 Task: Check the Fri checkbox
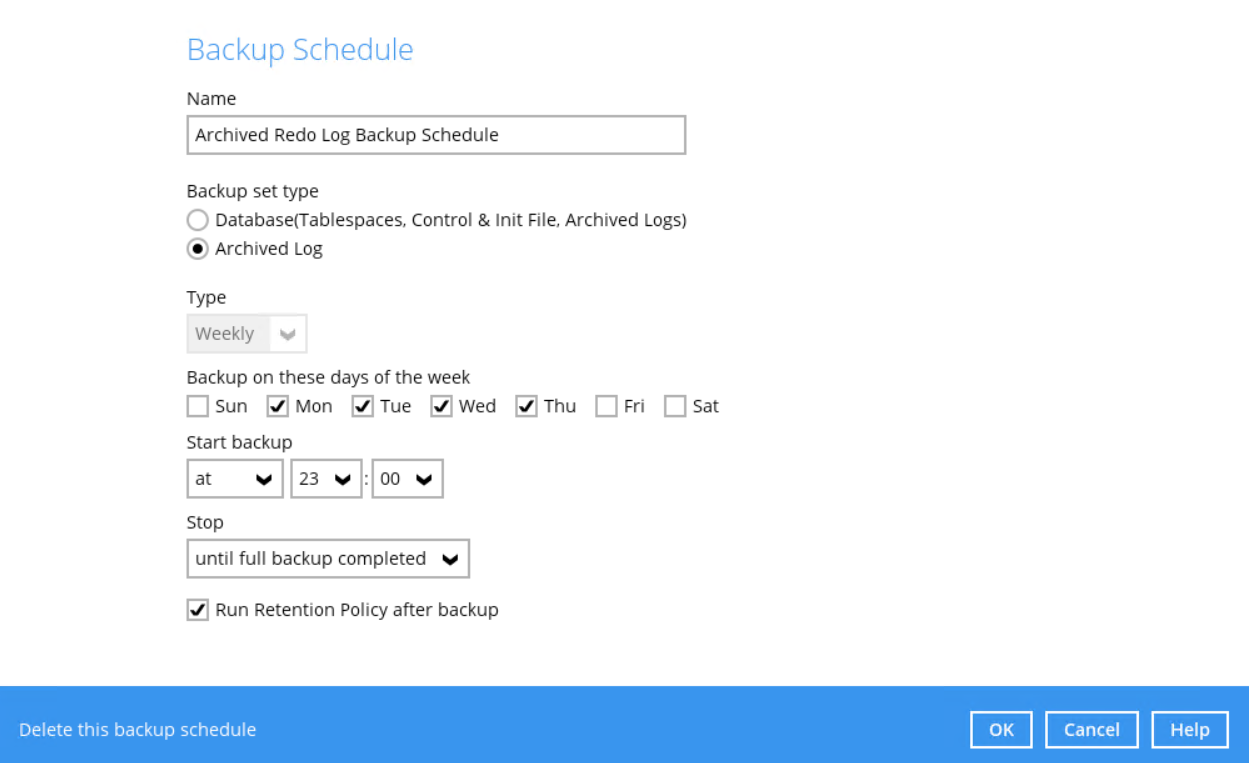tap(606, 407)
